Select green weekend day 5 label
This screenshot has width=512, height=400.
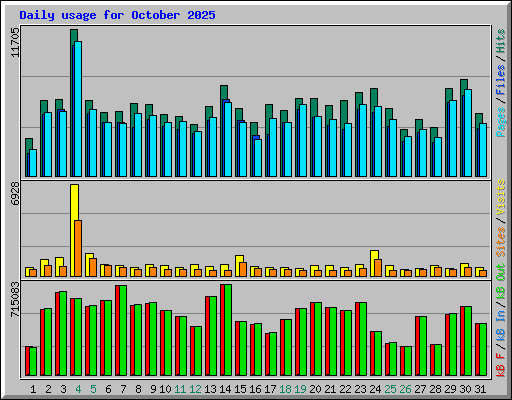pyautogui.click(x=93, y=389)
